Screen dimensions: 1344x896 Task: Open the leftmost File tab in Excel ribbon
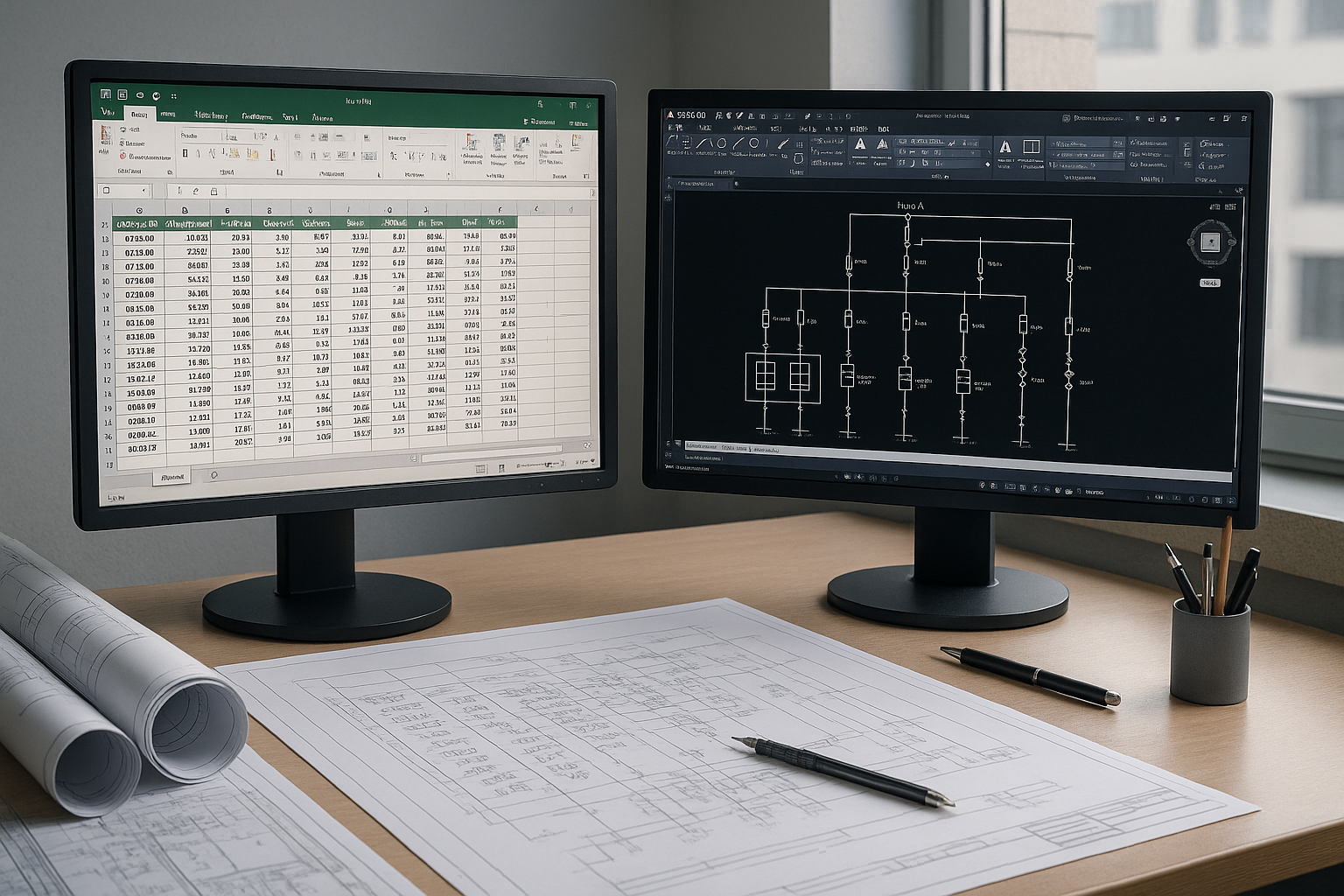point(107,111)
